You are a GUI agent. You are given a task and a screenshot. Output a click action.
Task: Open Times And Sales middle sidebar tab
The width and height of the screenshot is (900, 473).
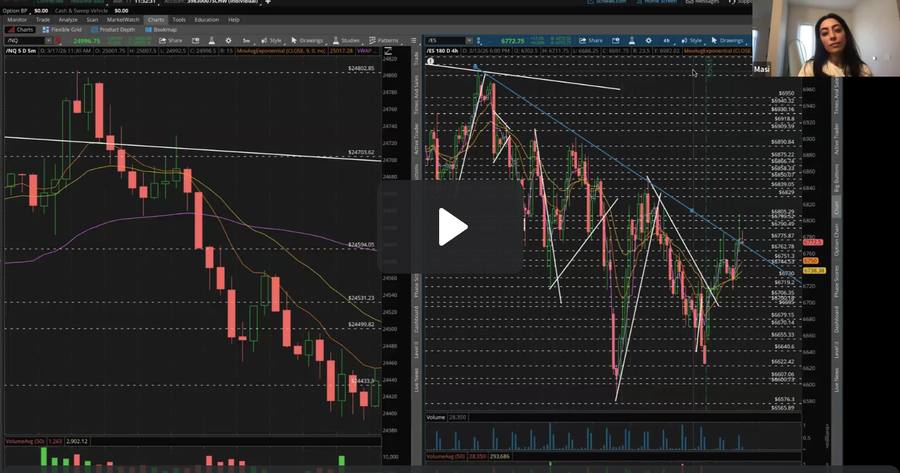coord(416,96)
